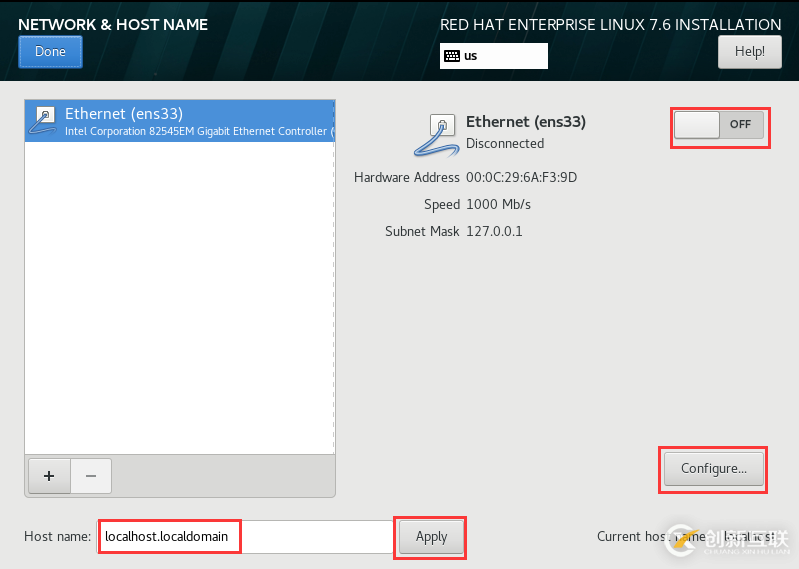This screenshot has width=799, height=569.
Task: Click the Disconnected status text
Action: click(x=505, y=144)
